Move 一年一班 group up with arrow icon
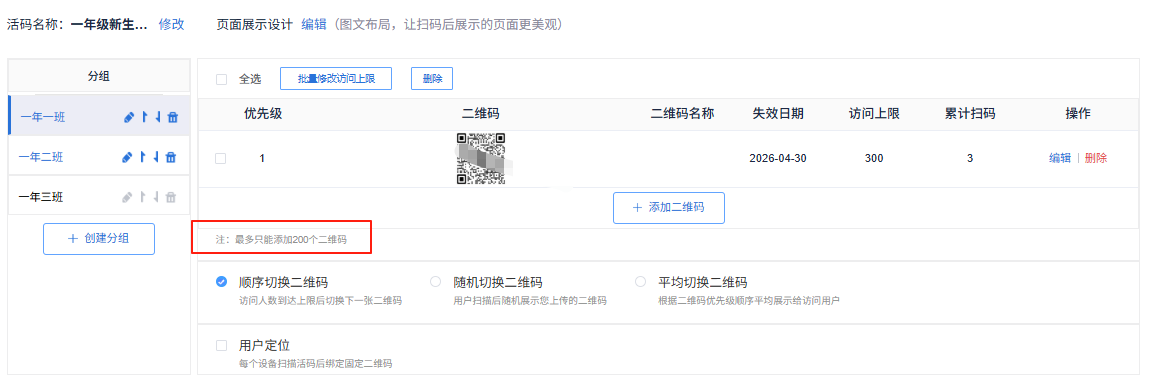 144,117
